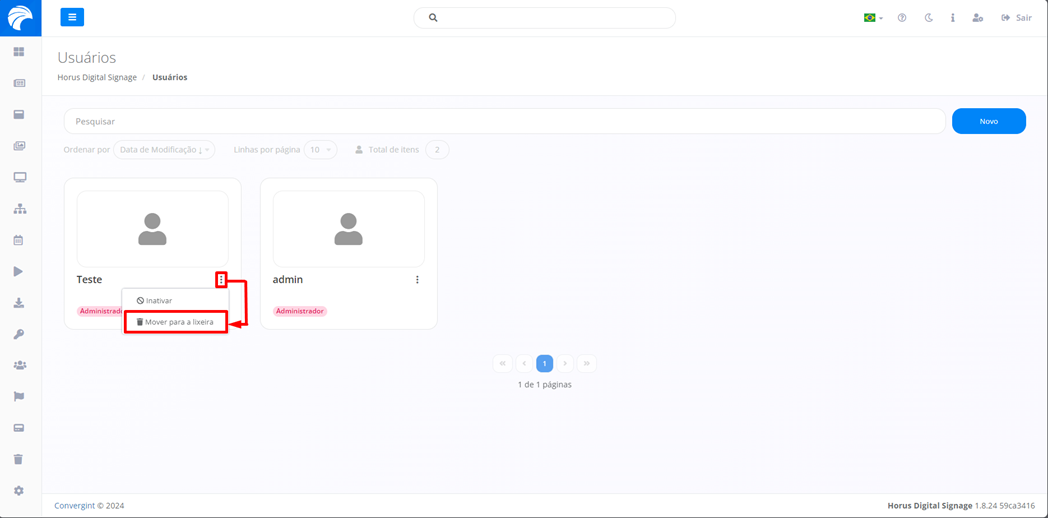Click Sair to log out
Viewport: 1048px width, 518px height.
tap(1017, 18)
